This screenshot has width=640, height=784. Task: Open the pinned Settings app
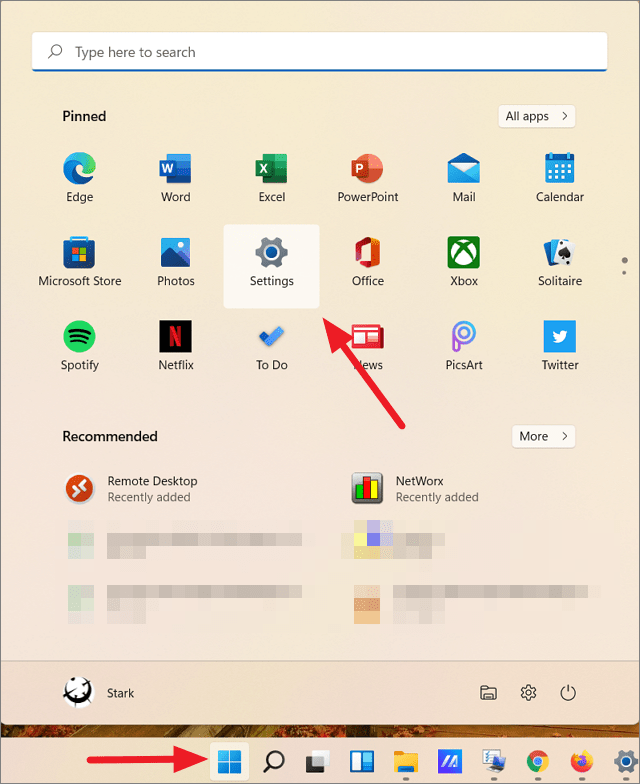point(272,266)
